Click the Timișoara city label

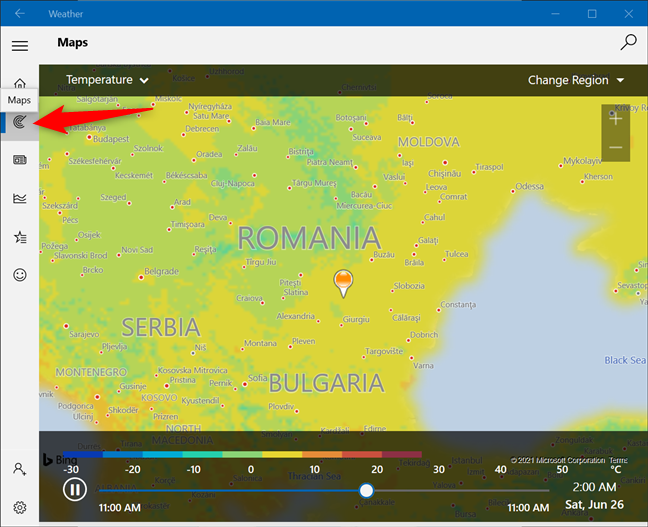[188, 224]
